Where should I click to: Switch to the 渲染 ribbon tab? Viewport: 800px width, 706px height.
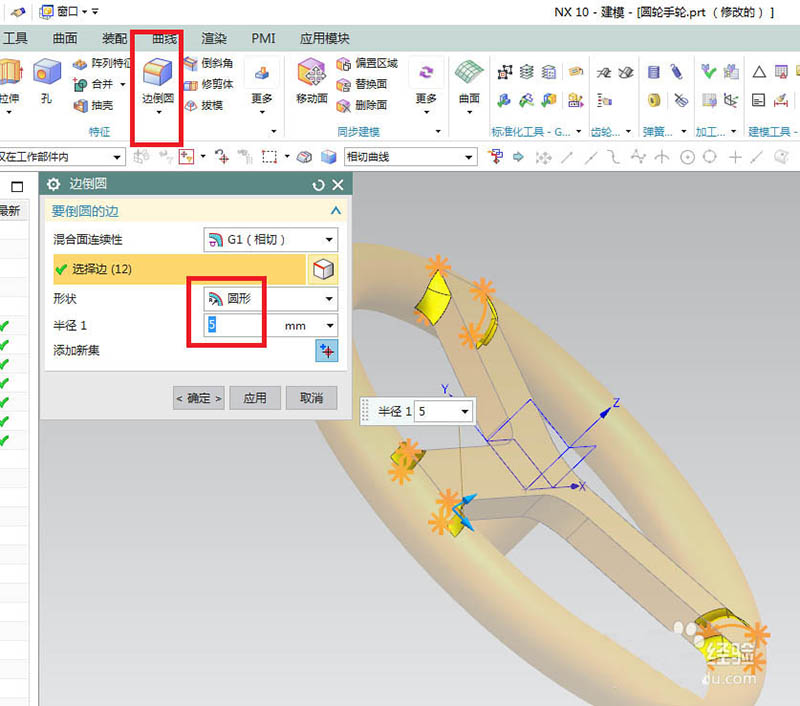[x=214, y=38]
